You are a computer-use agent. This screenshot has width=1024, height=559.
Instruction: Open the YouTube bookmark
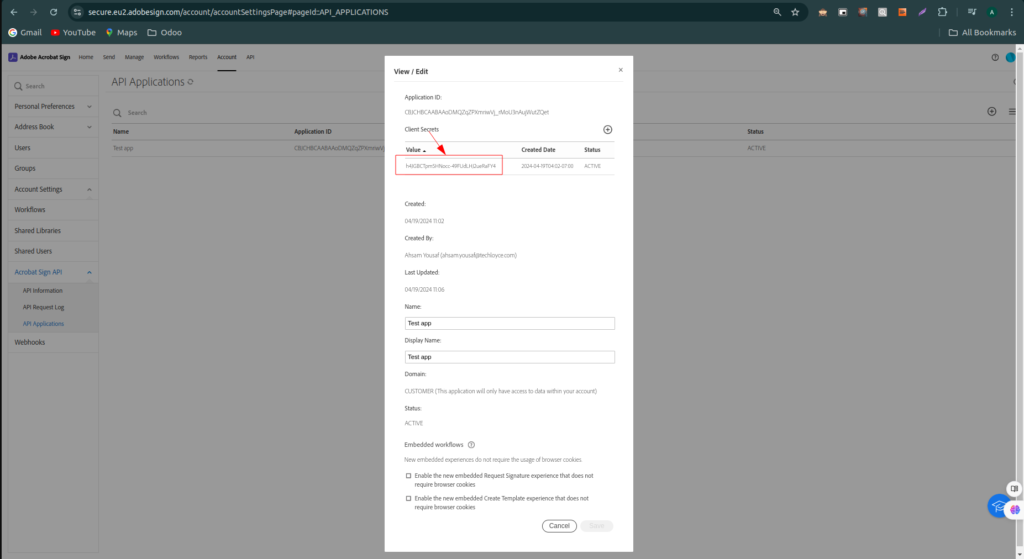click(73, 32)
